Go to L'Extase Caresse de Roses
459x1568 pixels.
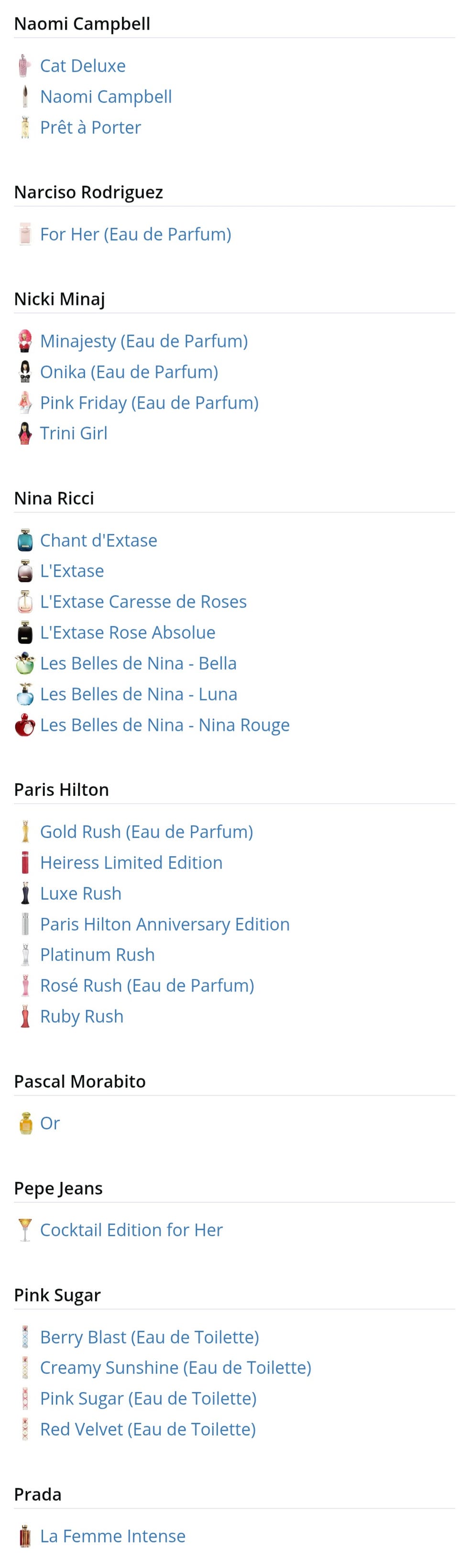pyautogui.click(x=143, y=602)
